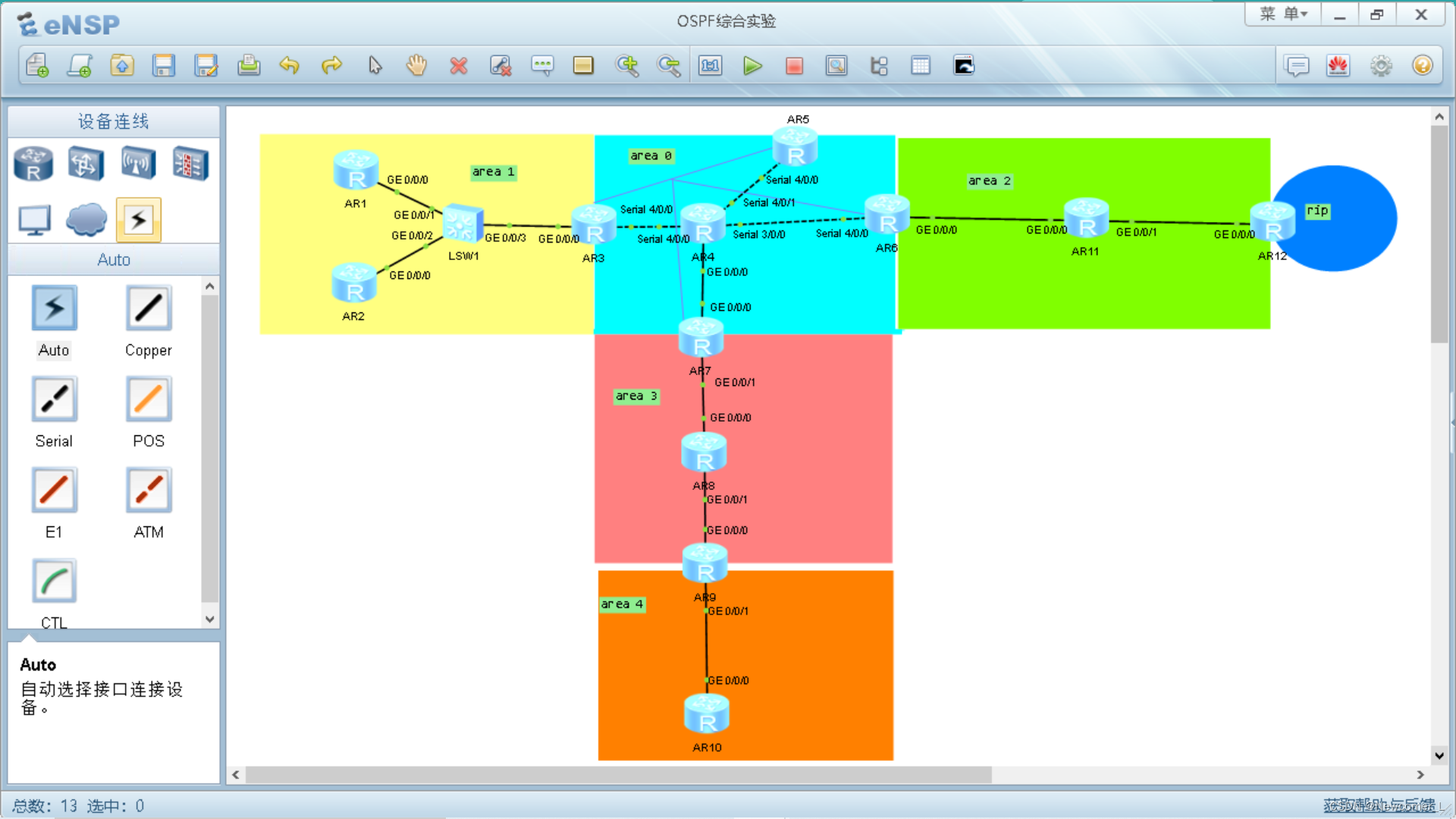Viewport: 1456px width, 819px height.
Task: Click the red X delete icon
Action: click(458, 66)
